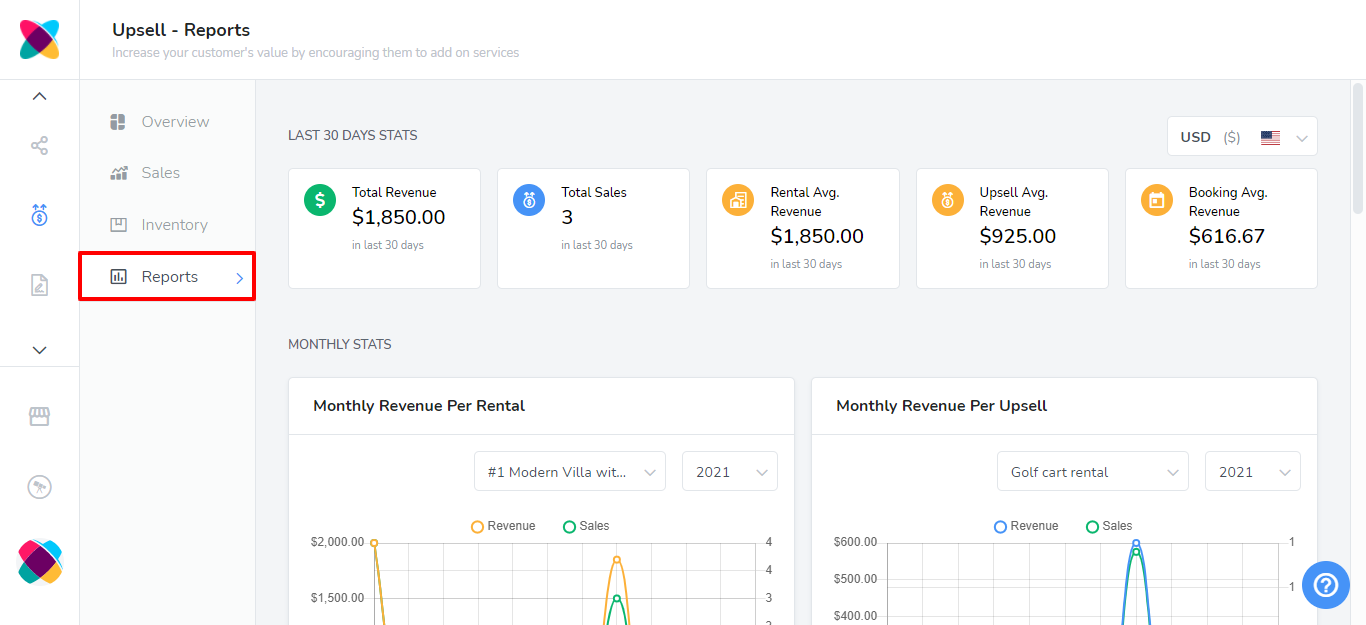This screenshot has height=625, width=1366.
Task: Click the Overview dashboard icon
Action: 118,122
